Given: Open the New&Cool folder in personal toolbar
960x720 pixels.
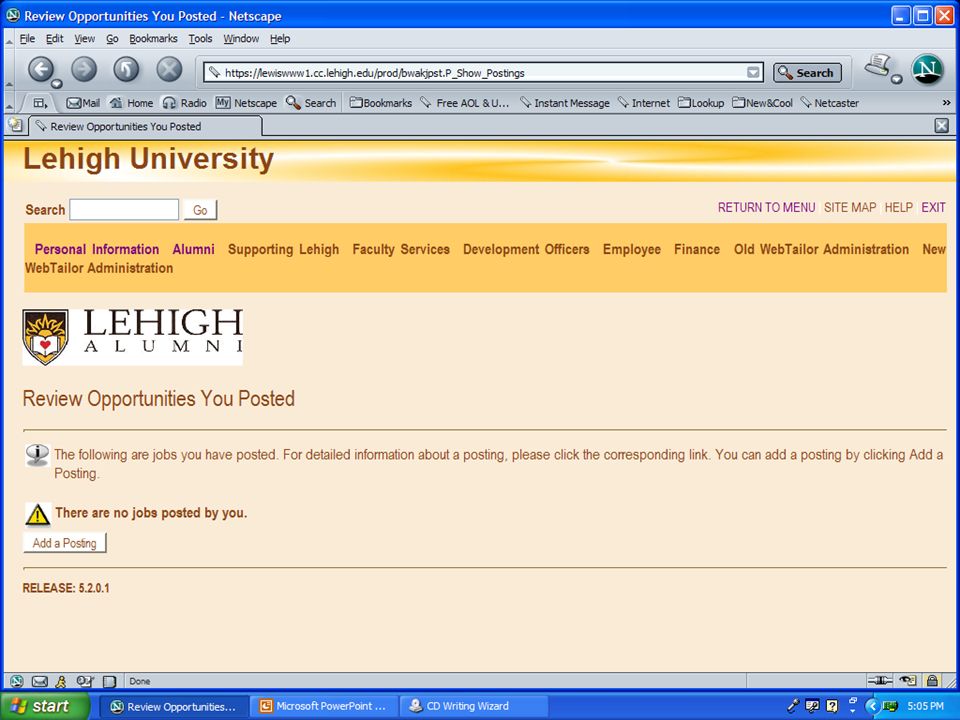Looking at the screenshot, I should (762, 103).
